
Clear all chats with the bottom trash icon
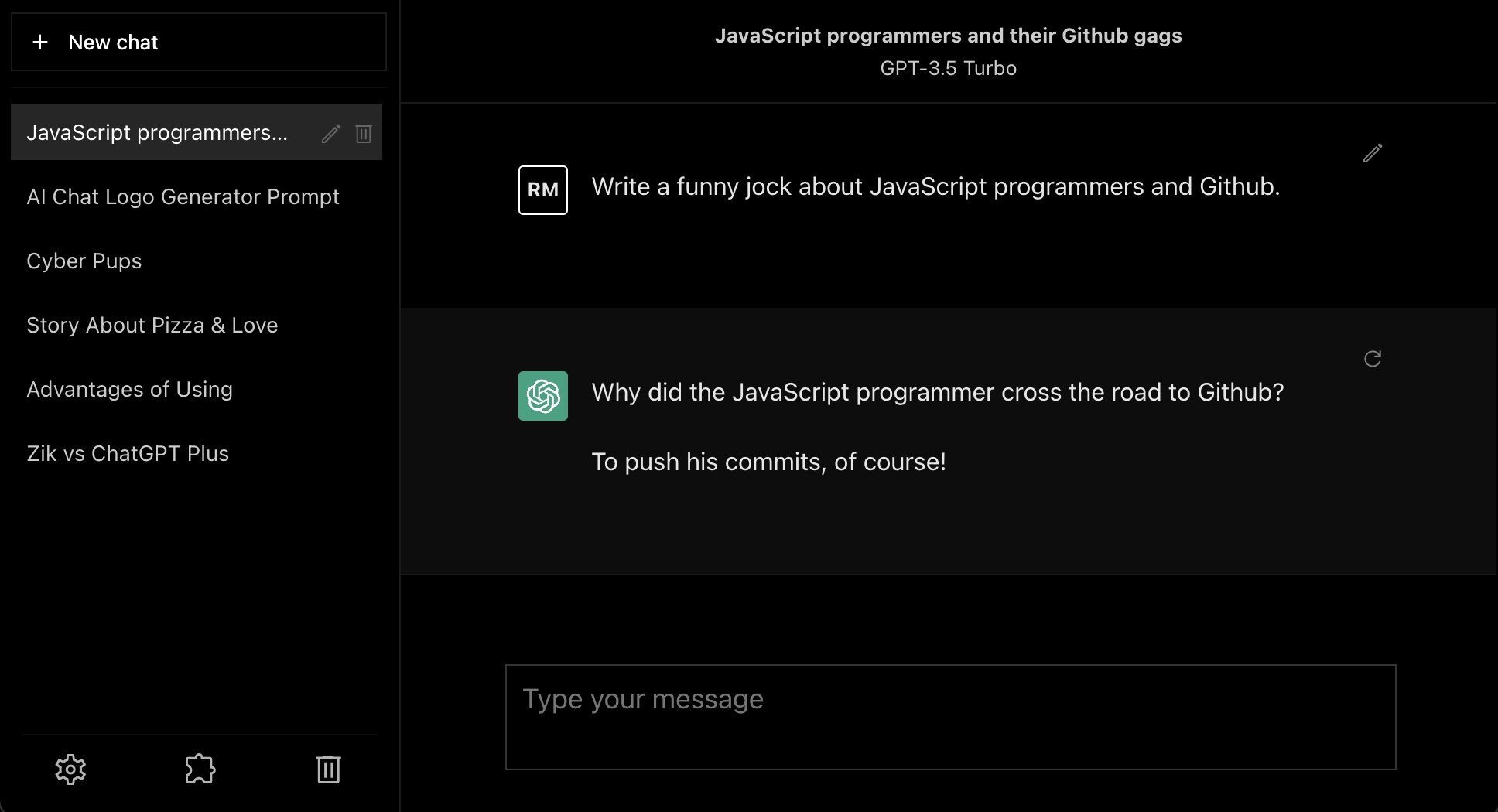(329, 769)
